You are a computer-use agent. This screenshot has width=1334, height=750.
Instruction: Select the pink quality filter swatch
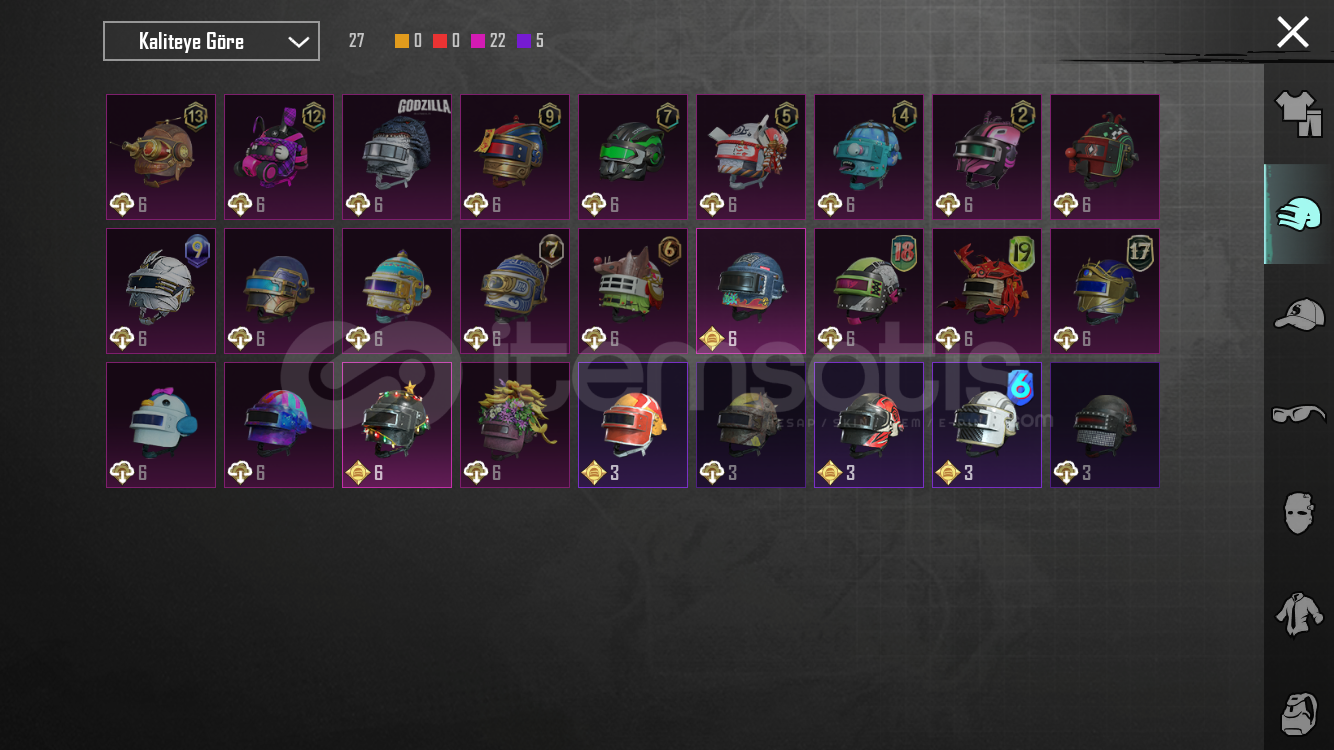click(478, 41)
